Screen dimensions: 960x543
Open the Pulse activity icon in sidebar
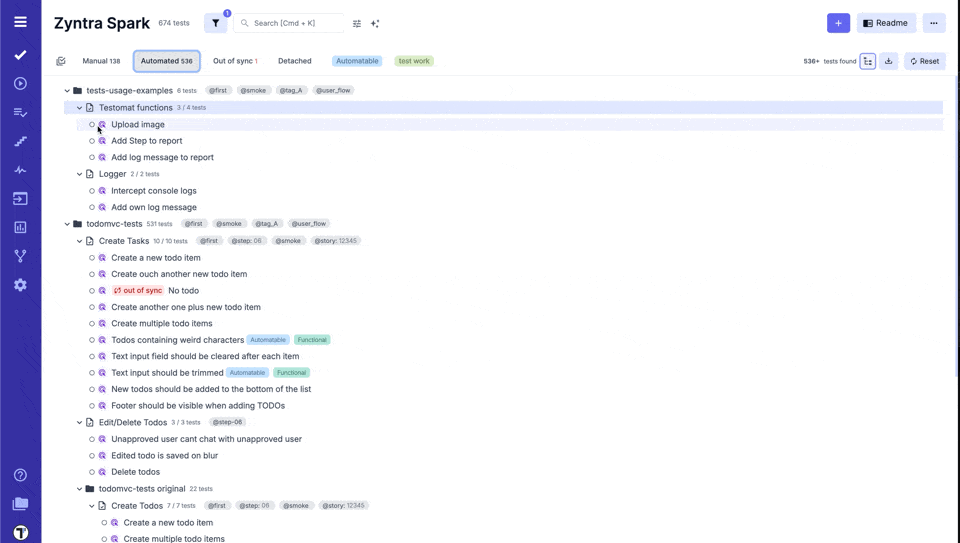(x=20, y=170)
